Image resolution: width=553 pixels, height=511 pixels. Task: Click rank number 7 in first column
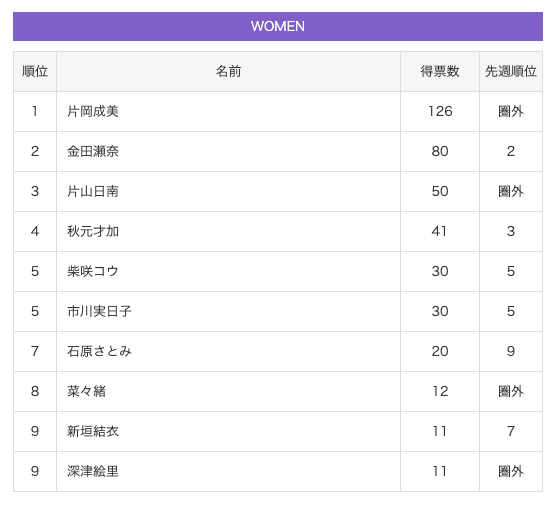pos(35,351)
